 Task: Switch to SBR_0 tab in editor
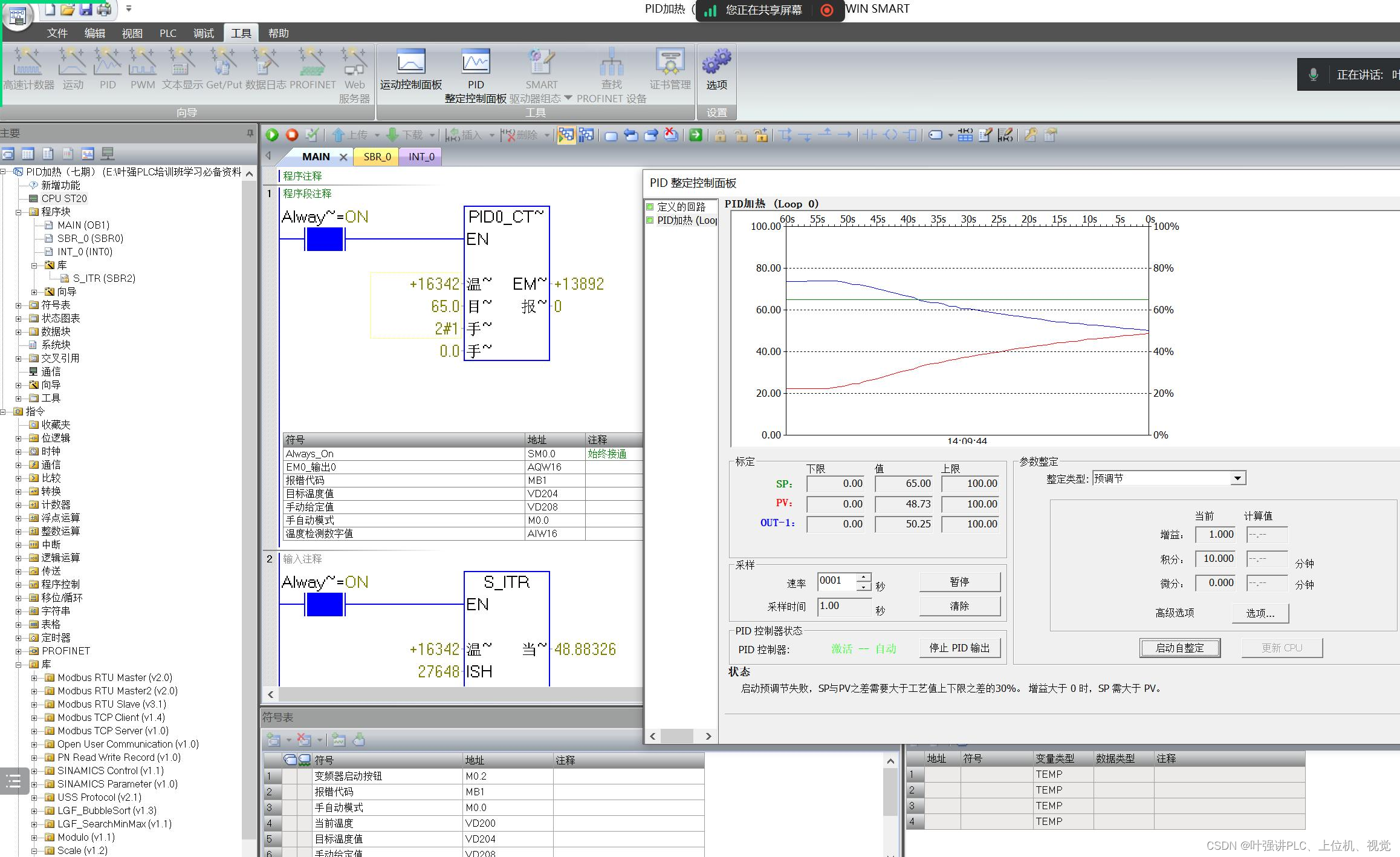pos(377,156)
